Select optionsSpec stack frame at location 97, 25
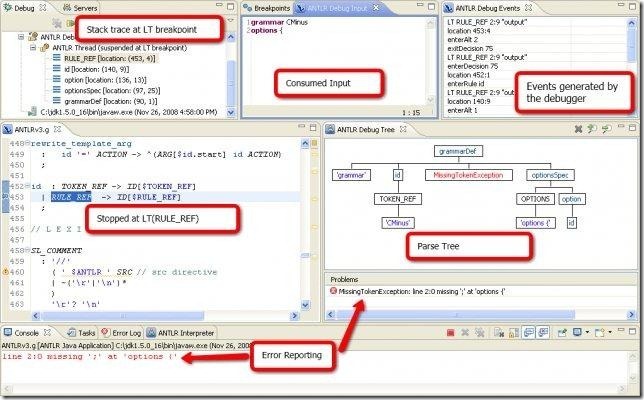Image resolution: width=644 pixels, height=400 pixels. point(112,90)
